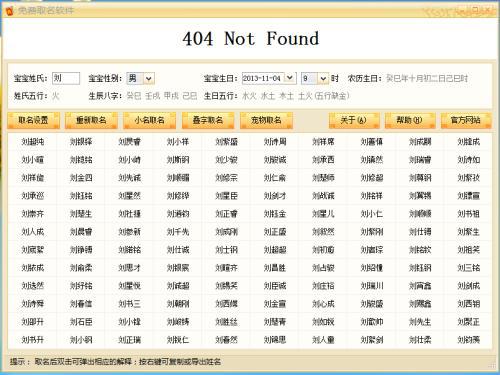500x375 pixels.
Task: Select the name 刘先生
Action: [x=420, y=322]
